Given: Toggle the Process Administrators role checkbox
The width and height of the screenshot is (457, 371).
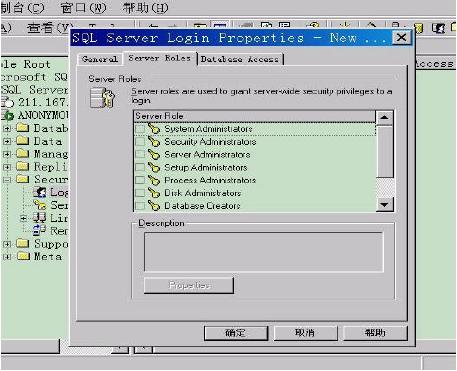Looking at the screenshot, I should click(x=140, y=180).
